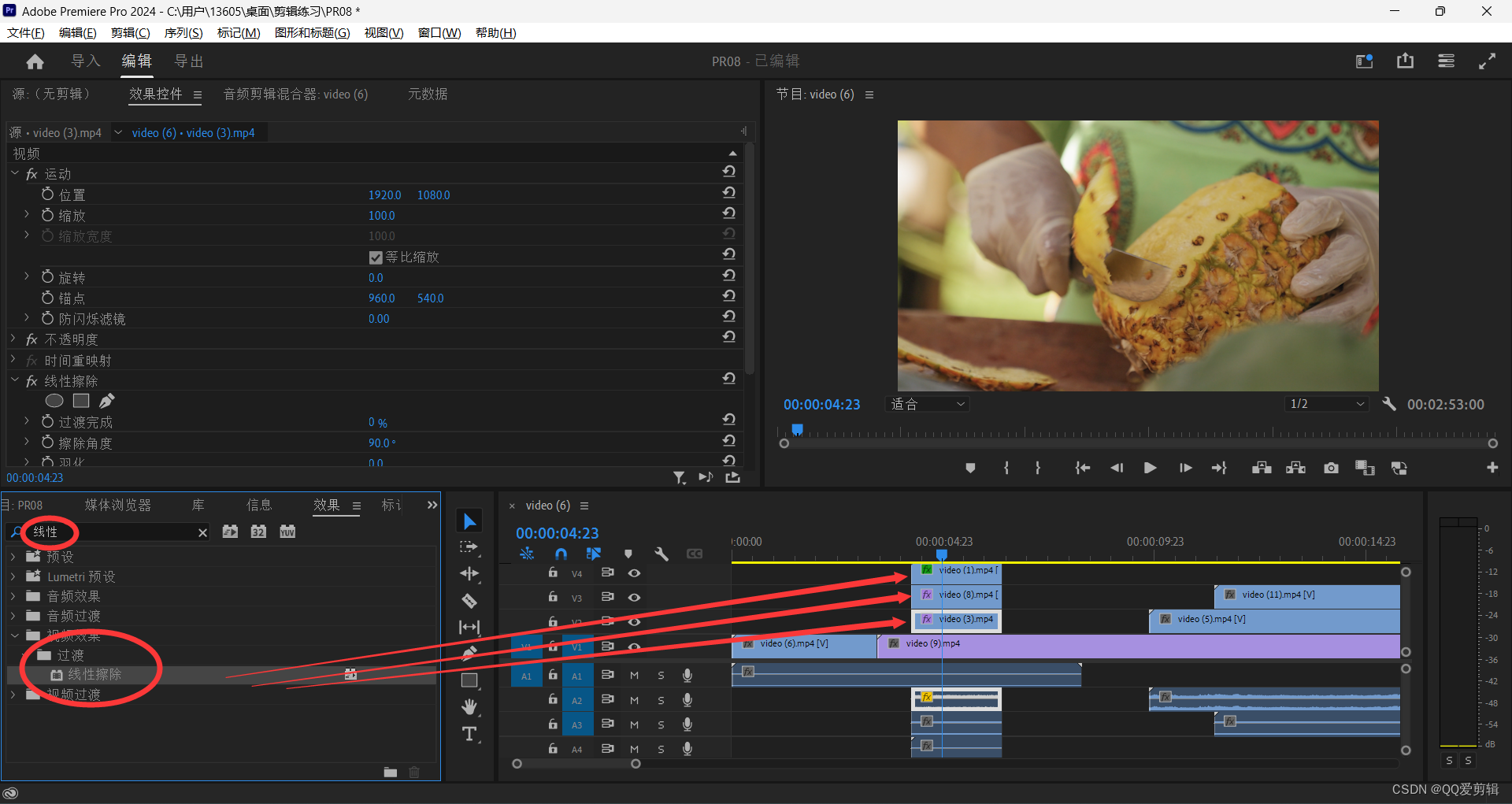1512x804 pixels.
Task: Select the Type tool
Action: [x=469, y=734]
